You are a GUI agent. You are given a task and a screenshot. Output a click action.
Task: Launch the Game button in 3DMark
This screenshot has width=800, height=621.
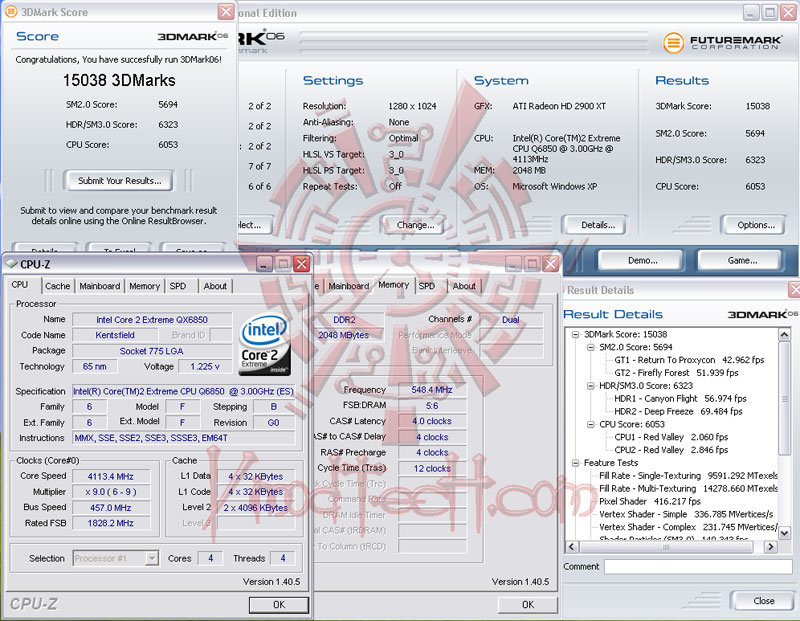[740, 260]
